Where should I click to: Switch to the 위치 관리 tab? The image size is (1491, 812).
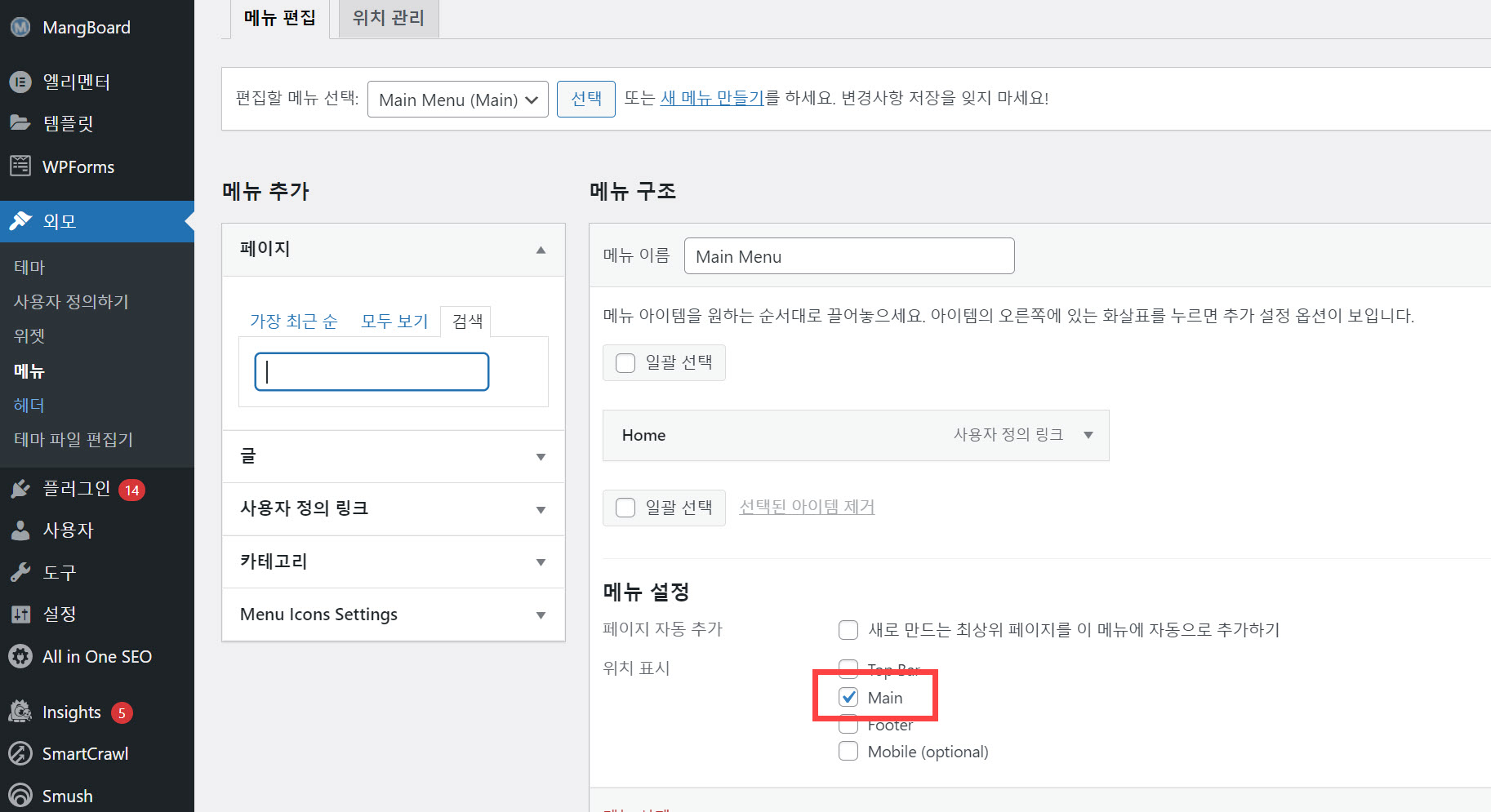(388, 16)
